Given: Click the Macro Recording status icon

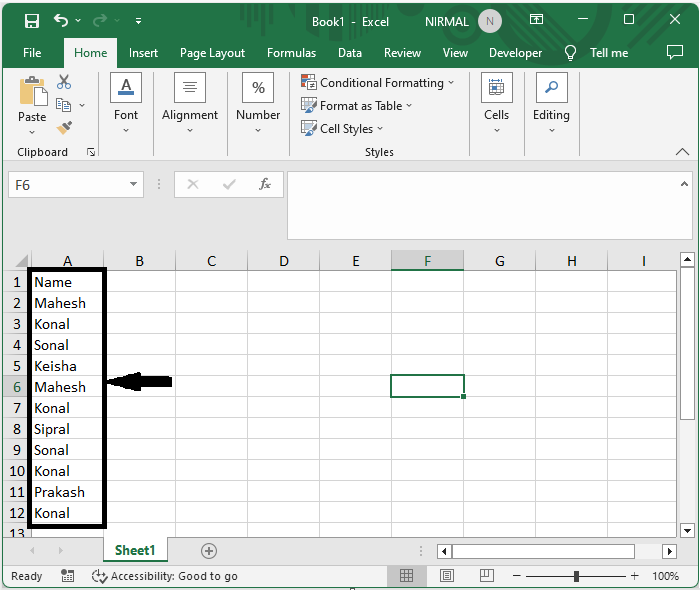Looking at the screenshot, I should click(x=67, y=576).
